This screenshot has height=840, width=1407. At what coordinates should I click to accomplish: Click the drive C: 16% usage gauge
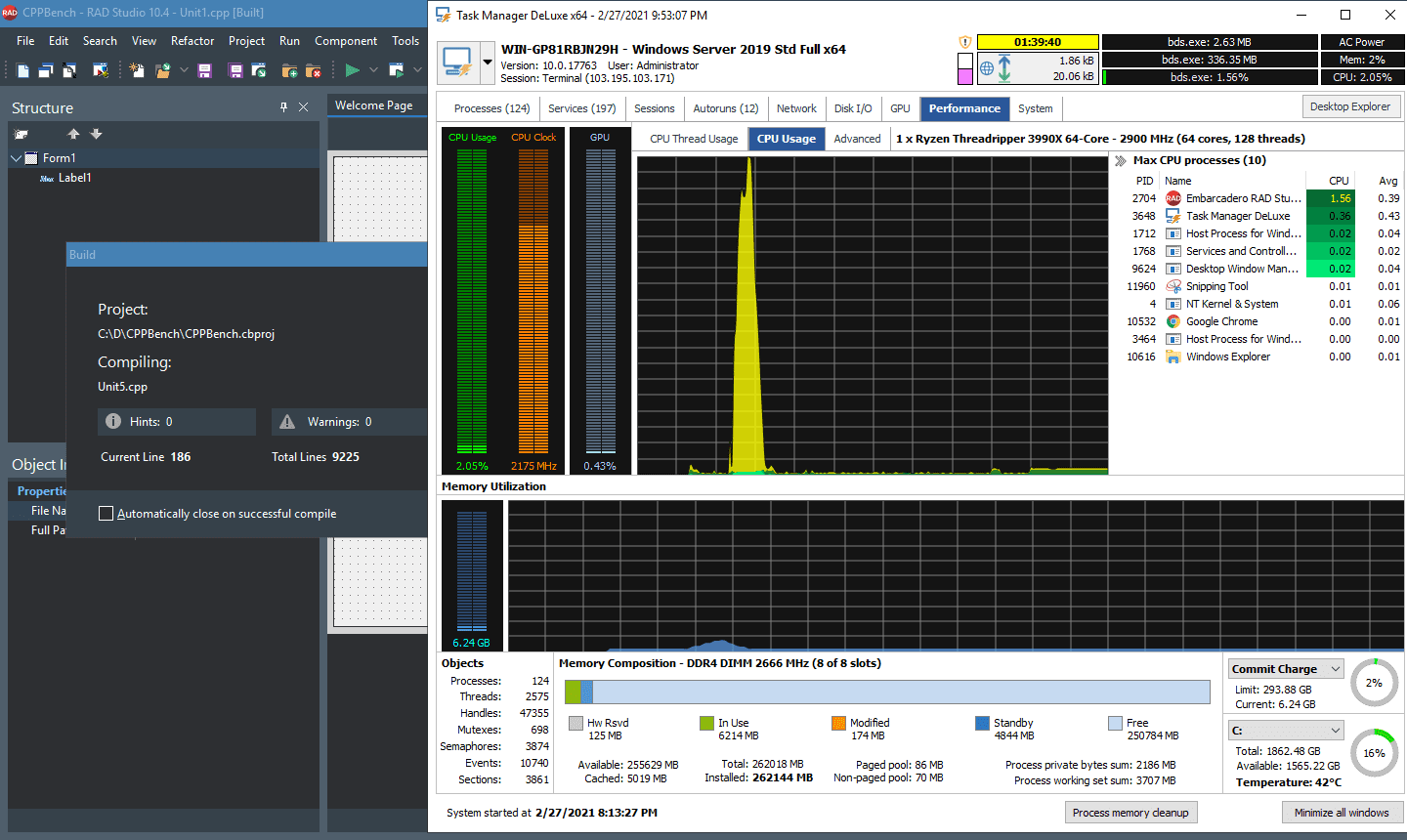tap(1374, 753)
